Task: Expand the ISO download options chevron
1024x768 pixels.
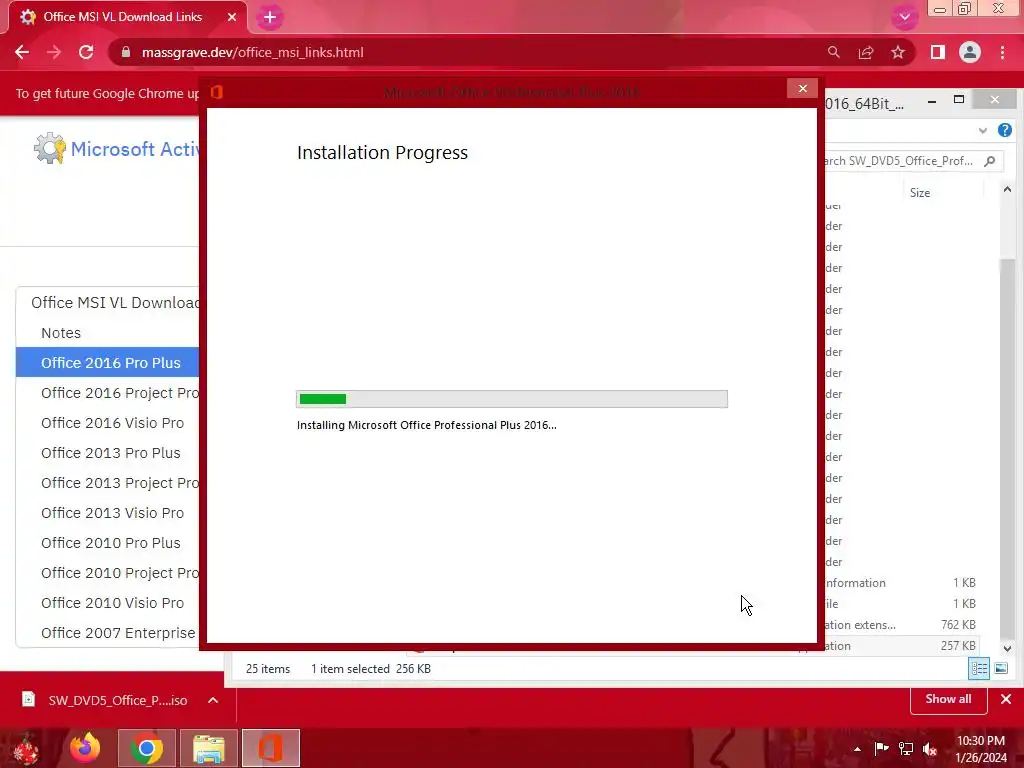Action: (213, 700)
